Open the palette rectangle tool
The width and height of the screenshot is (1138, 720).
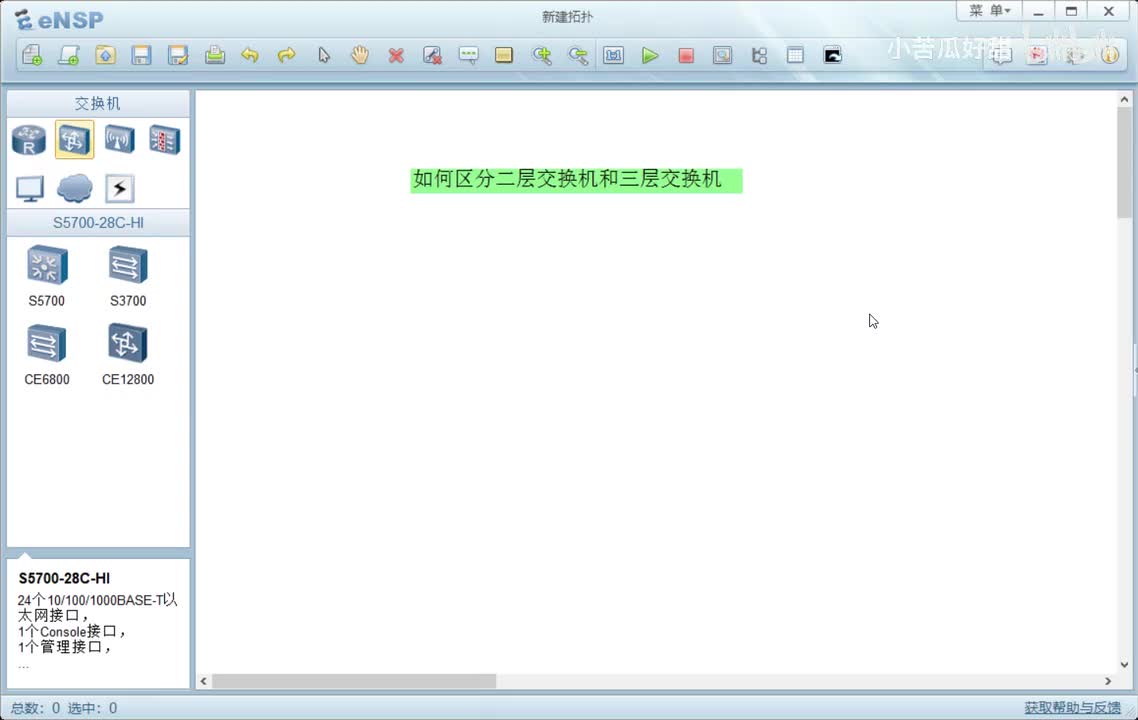pyautogui.click(x=504, y=55)
